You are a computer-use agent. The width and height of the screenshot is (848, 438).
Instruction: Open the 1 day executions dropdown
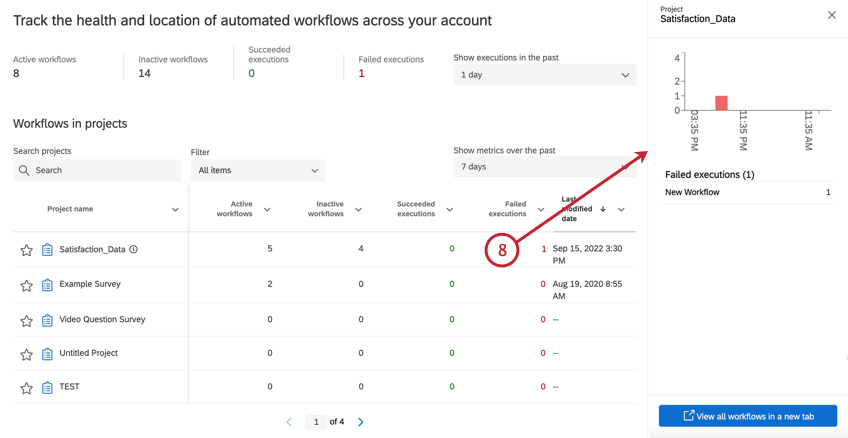(544, 75)
